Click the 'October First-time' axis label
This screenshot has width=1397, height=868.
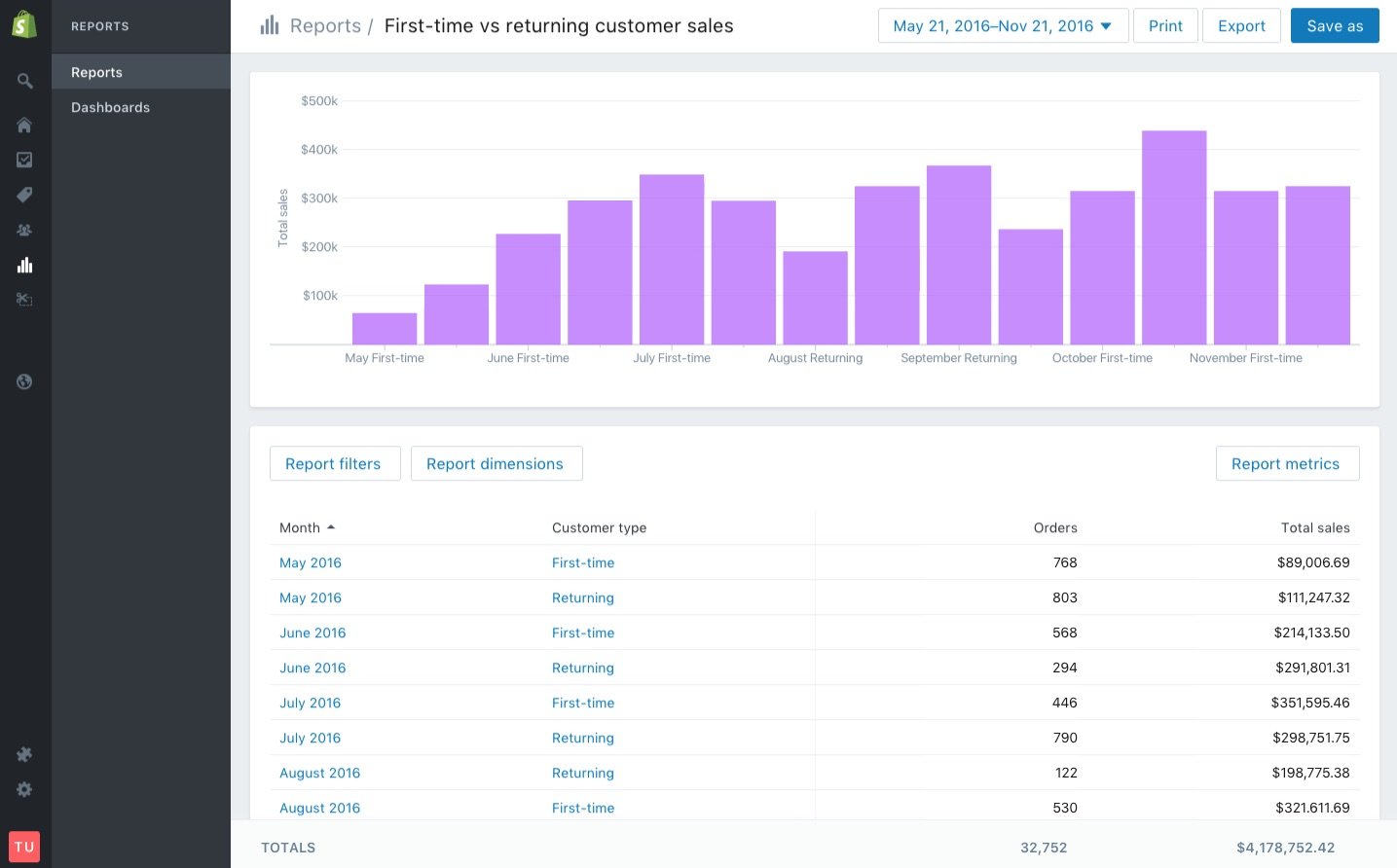point(1102,358)
